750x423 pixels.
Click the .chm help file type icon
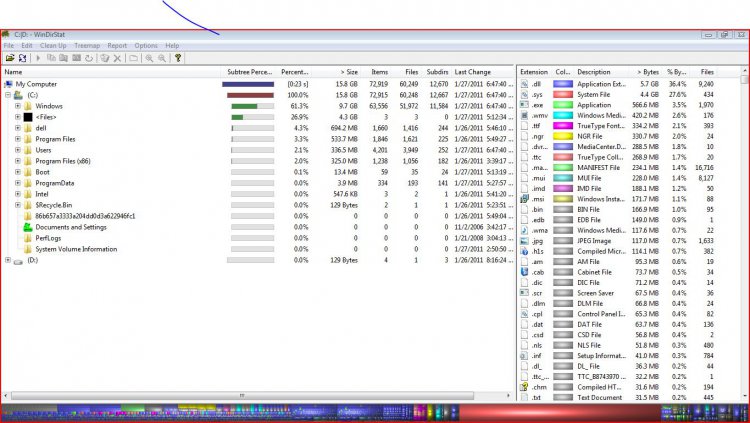tap(524, 387)
